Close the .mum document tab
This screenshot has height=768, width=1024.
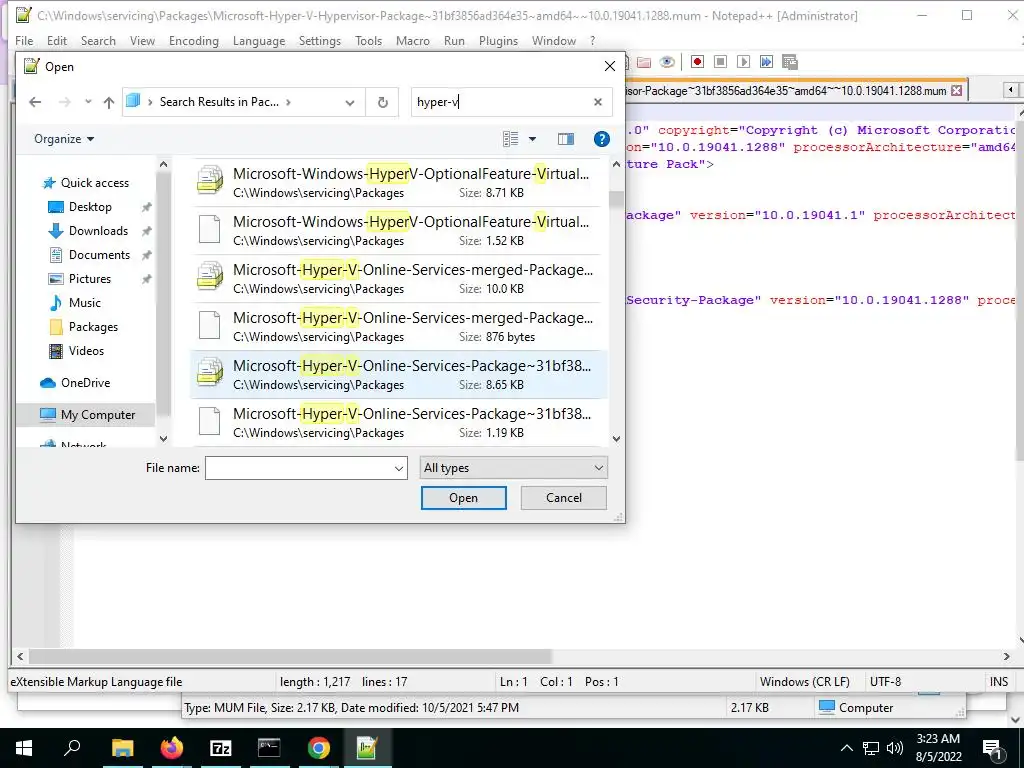point(956,91)
